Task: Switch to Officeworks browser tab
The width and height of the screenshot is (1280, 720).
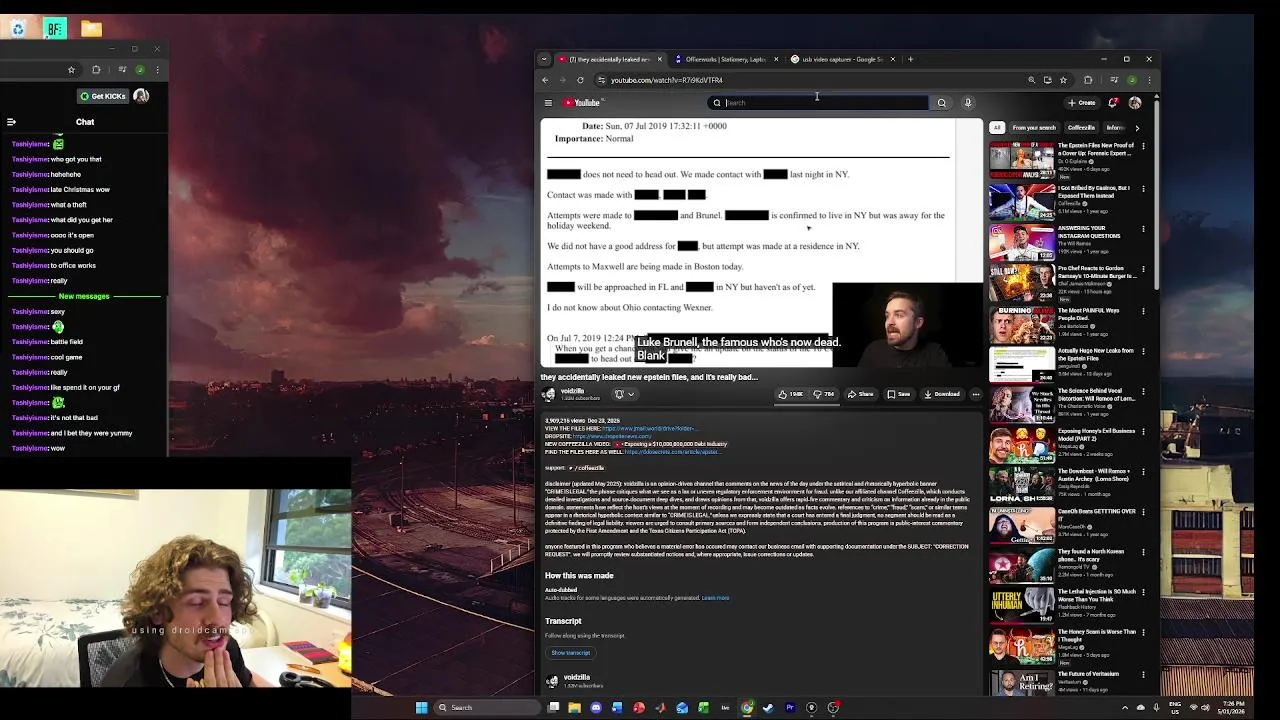Action: 726,59
